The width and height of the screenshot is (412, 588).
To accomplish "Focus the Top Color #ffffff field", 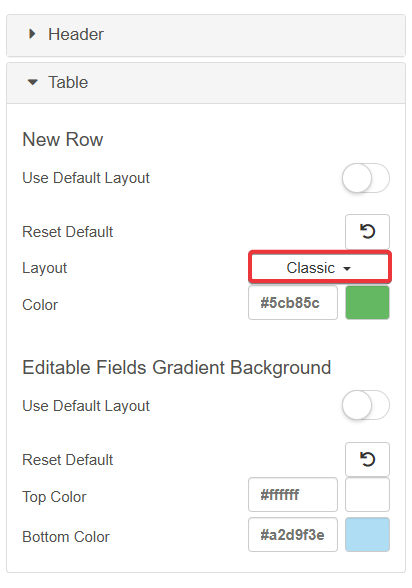I will 293,495.
